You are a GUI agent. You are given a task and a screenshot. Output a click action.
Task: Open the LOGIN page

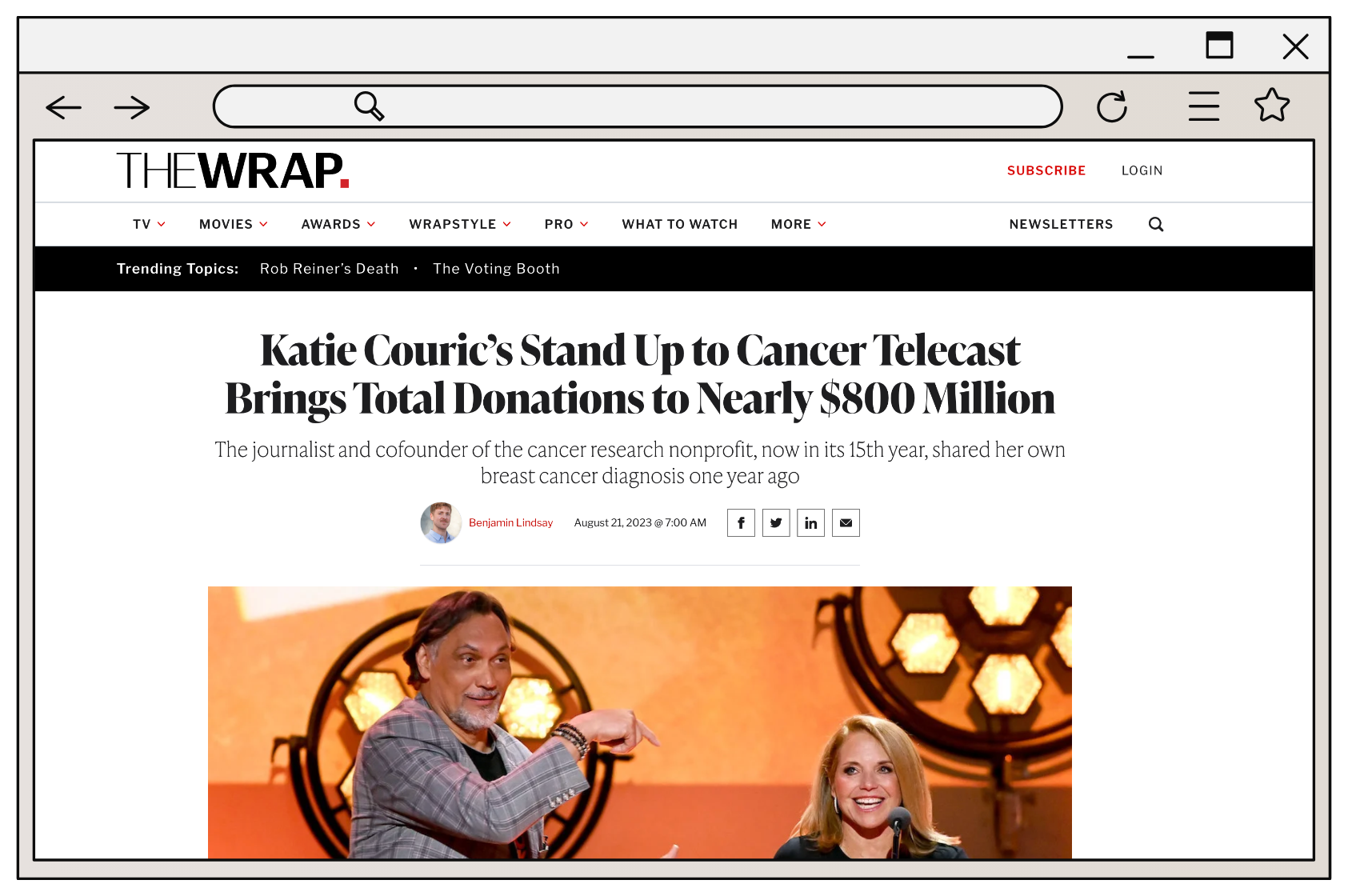tap(1142, 170)
